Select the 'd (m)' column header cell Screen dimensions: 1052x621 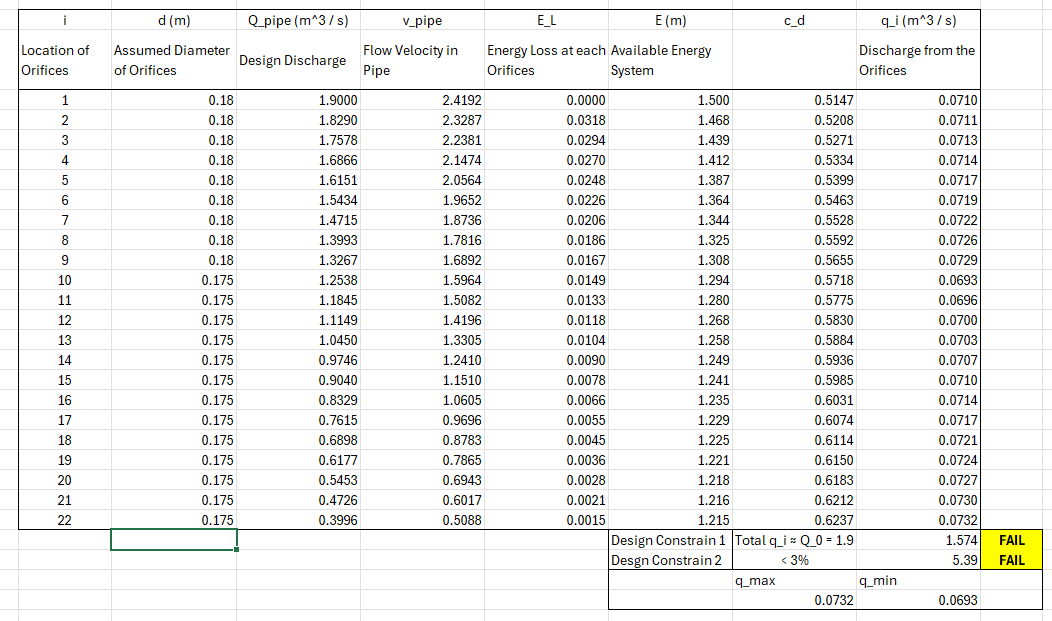click(172, 19)
